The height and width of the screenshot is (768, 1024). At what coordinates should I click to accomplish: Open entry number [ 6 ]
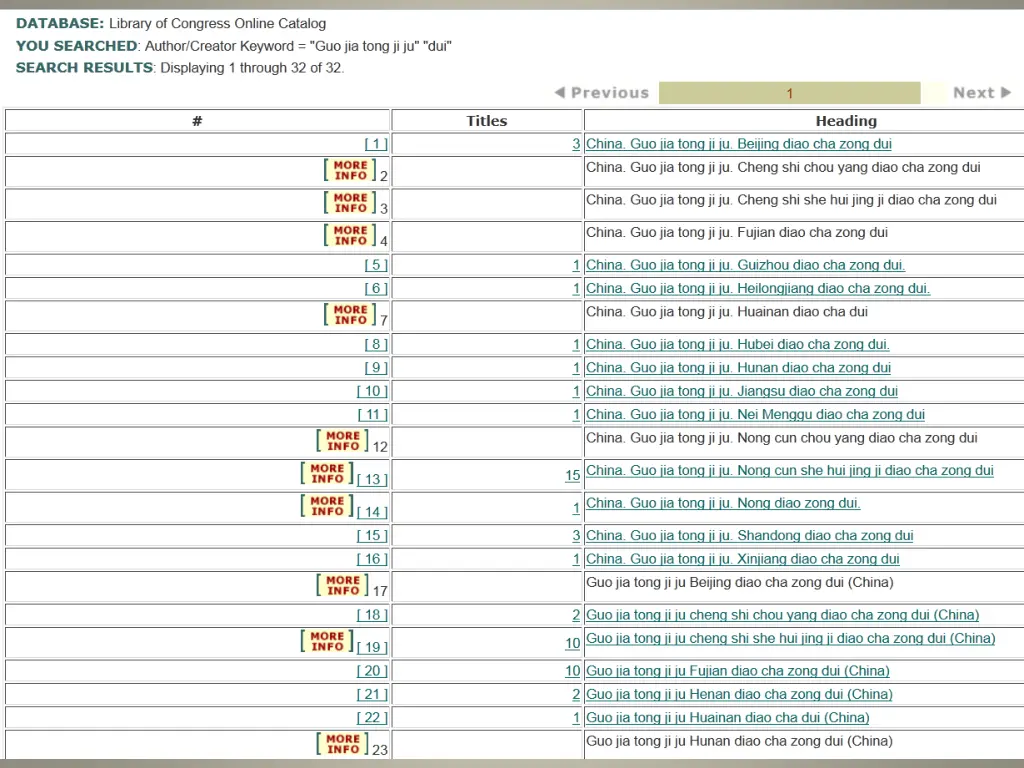(x=376, y=289)
